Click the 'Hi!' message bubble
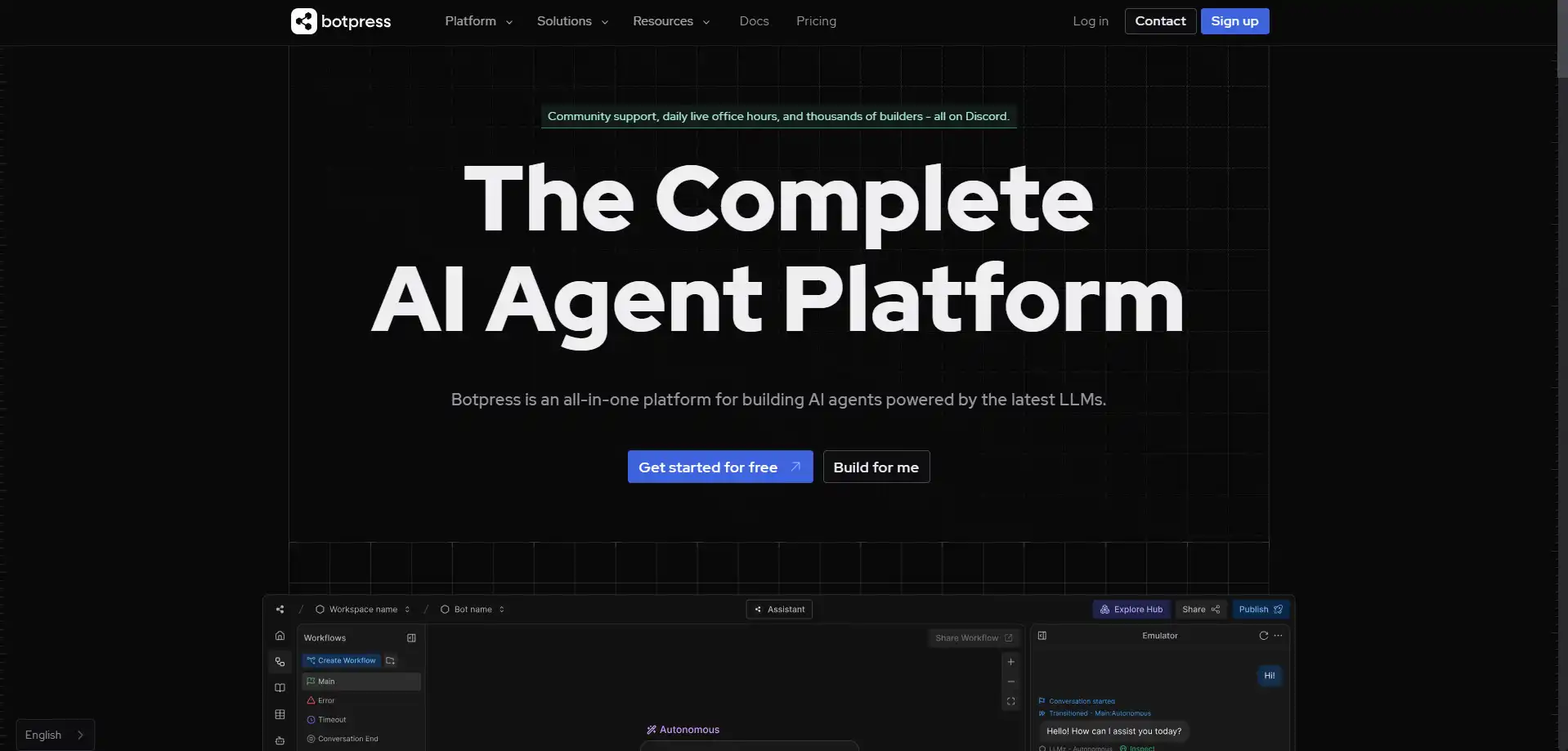The width and height of the screenshot is (1568, 751). pos(1269,676)
